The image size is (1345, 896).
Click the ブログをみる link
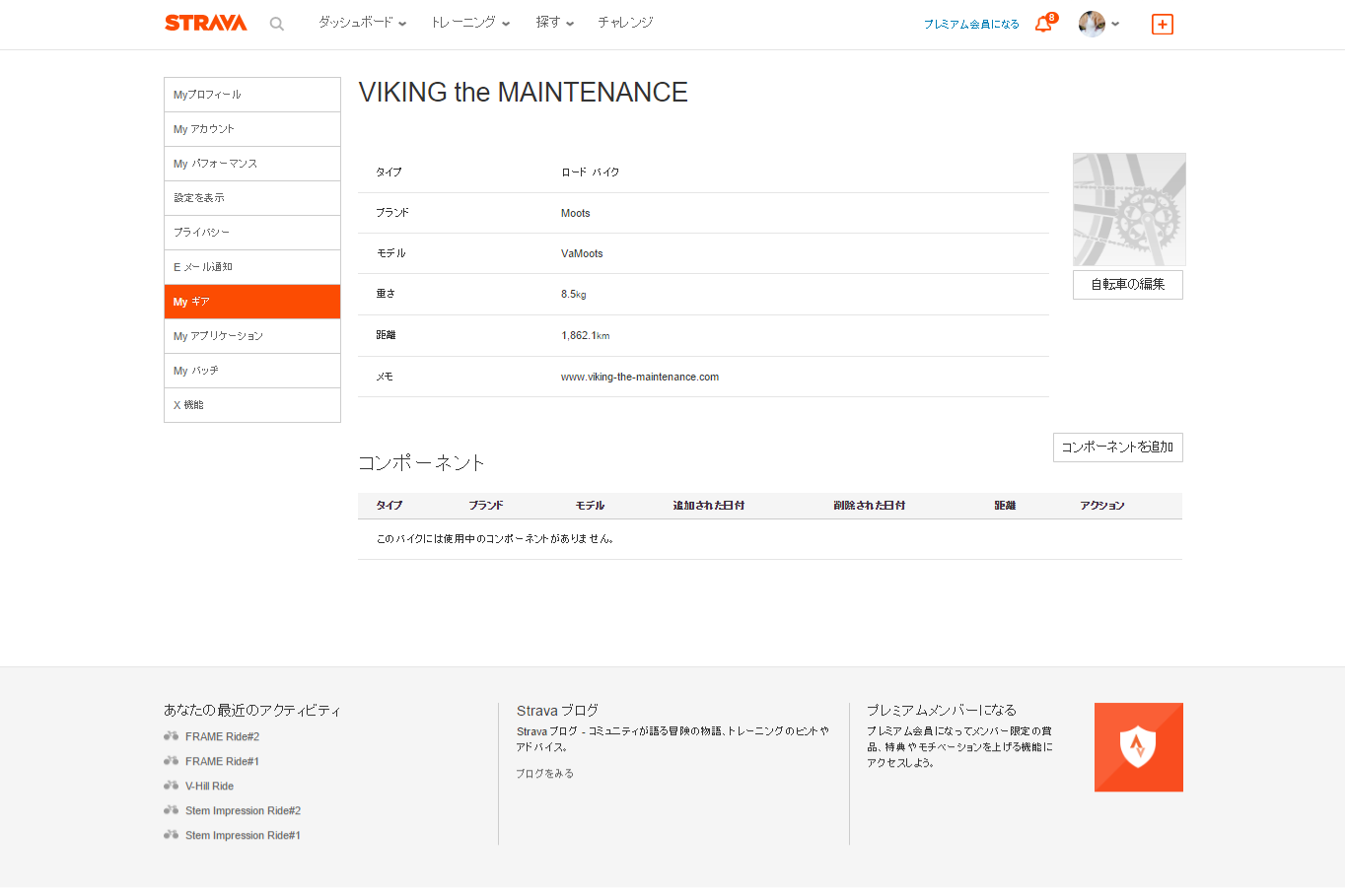(545, 774)
